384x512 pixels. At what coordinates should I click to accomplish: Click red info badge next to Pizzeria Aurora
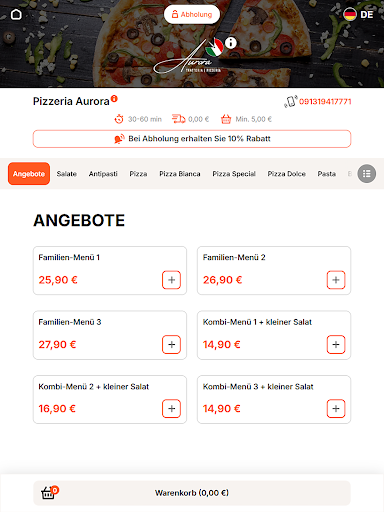point(114,98)
